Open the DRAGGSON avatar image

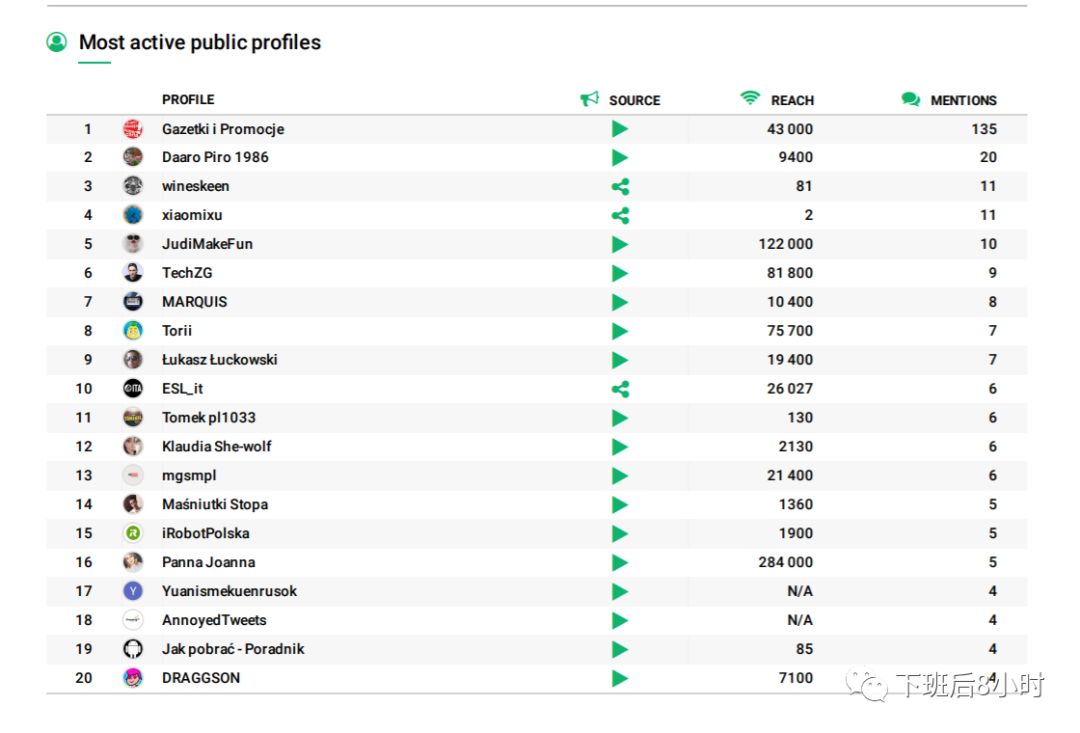133,678
